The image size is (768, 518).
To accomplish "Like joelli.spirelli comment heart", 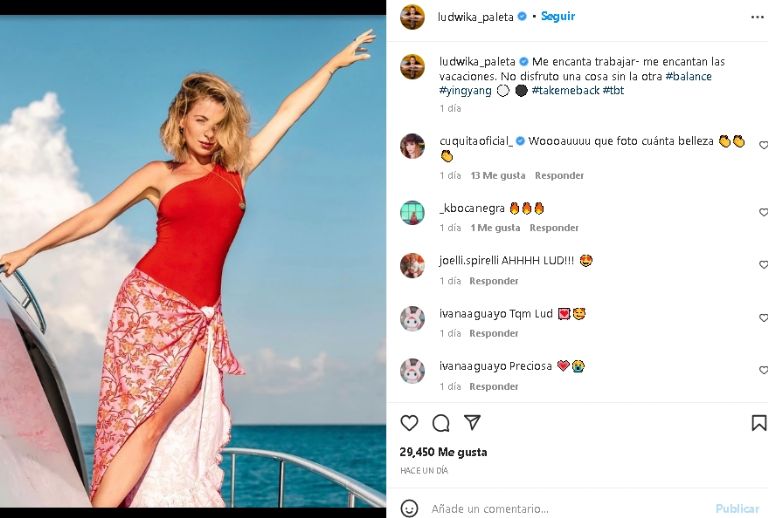I will [763, 265].
